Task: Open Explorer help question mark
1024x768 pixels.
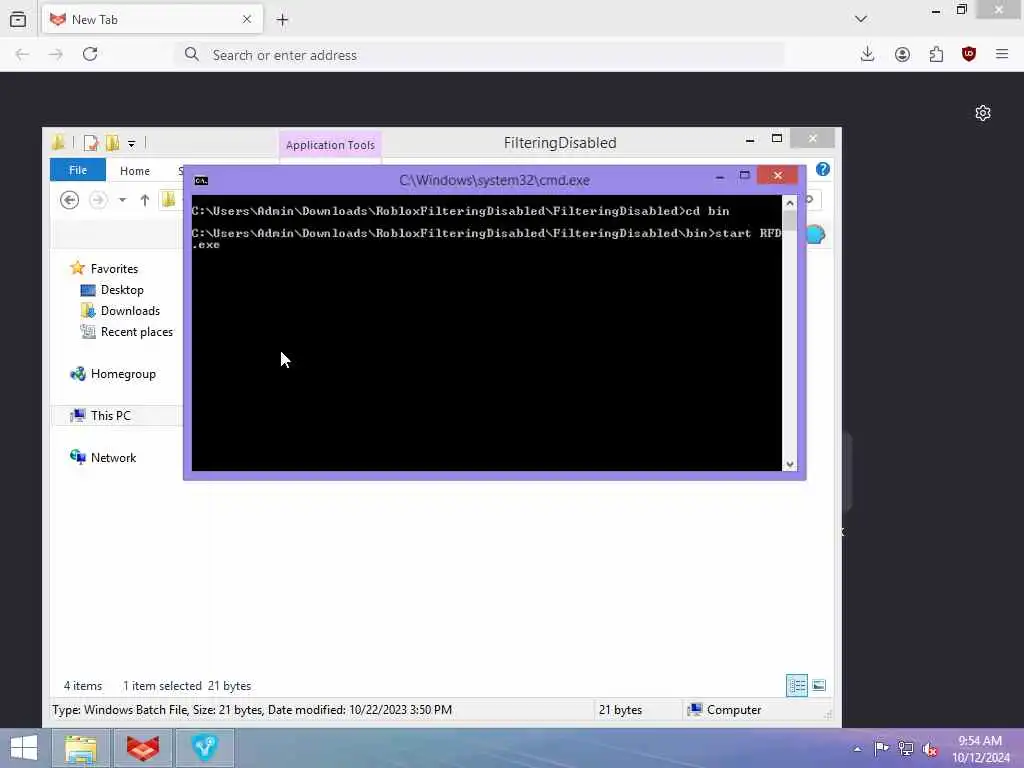Action: point(823,169)
